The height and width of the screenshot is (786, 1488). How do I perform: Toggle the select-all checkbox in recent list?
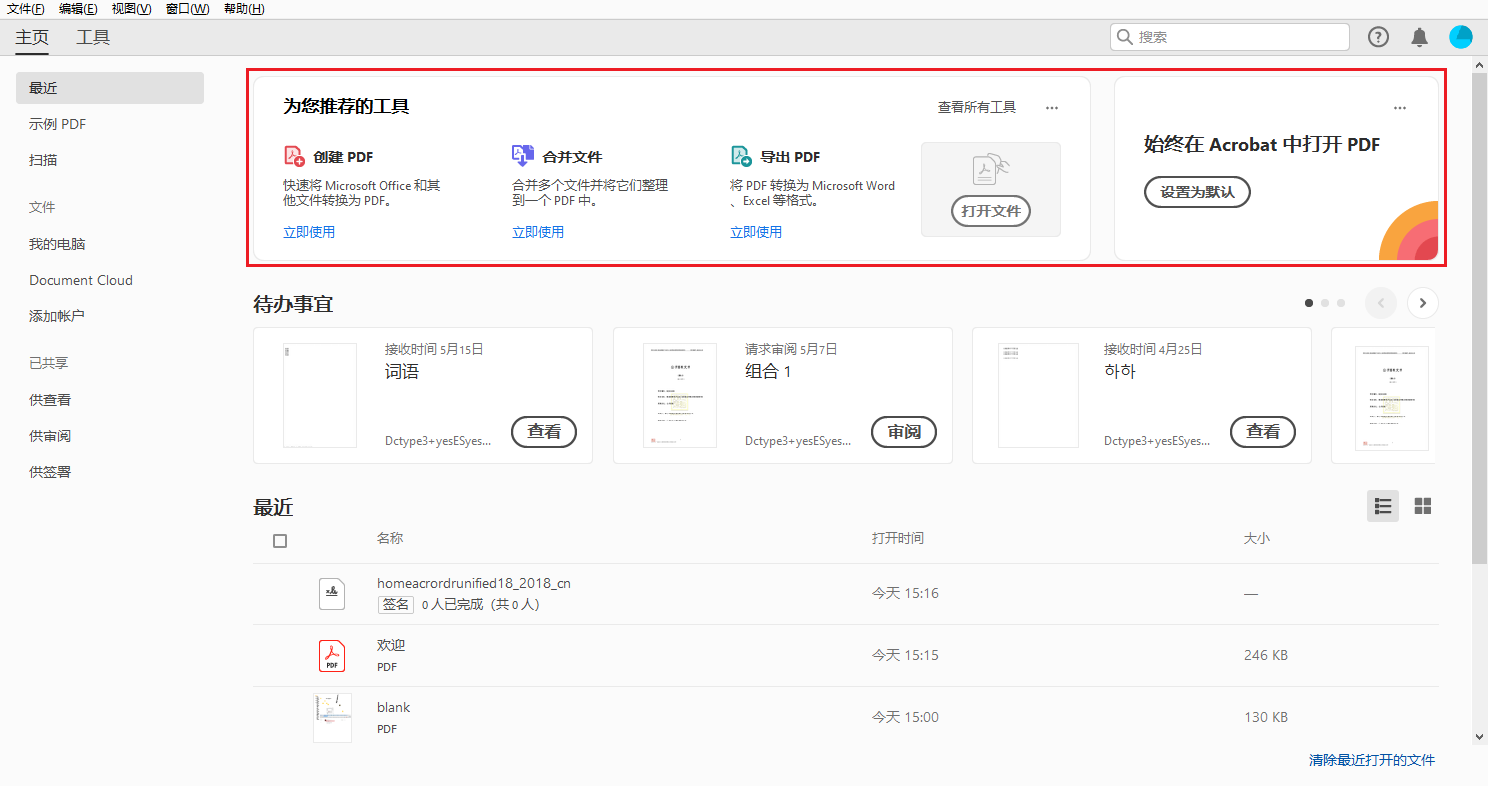pos(280,541)
